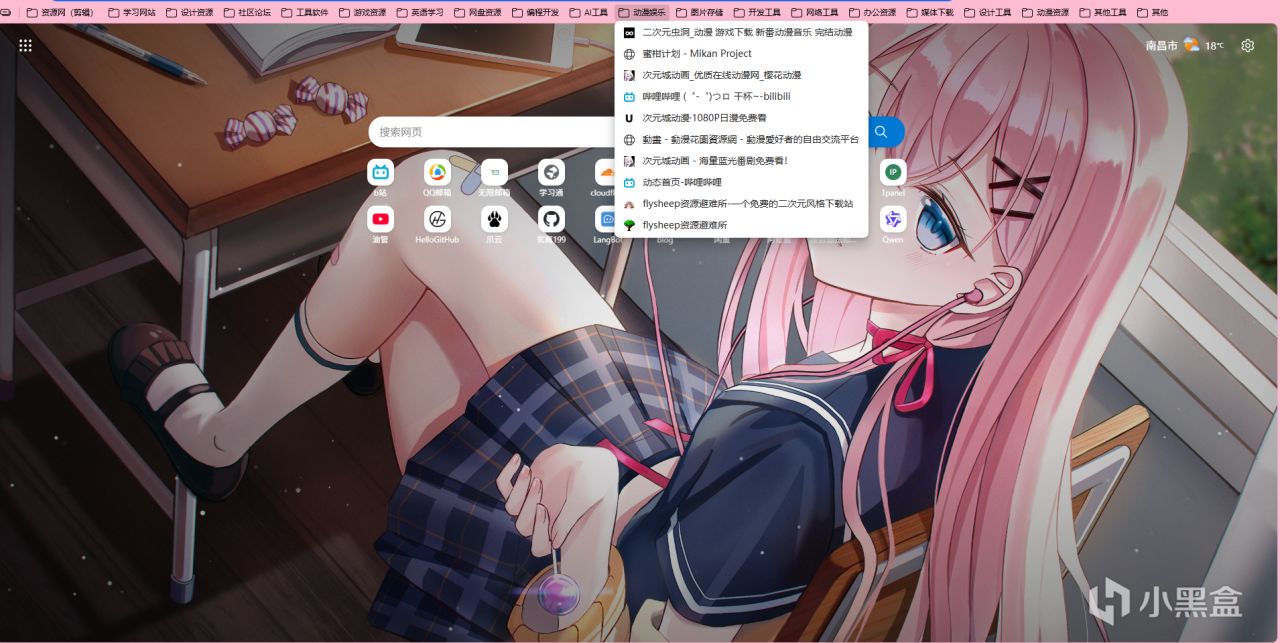Click the 18℃ temperature reading
Screen dimensions: 1280x643
1214,46
